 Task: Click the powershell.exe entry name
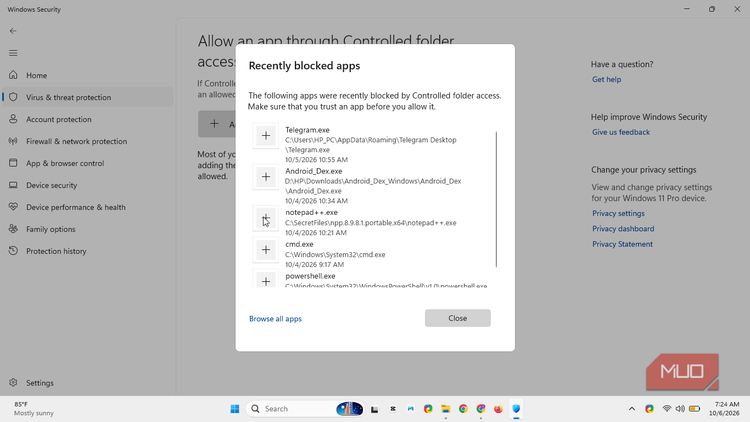pos(310,276)
